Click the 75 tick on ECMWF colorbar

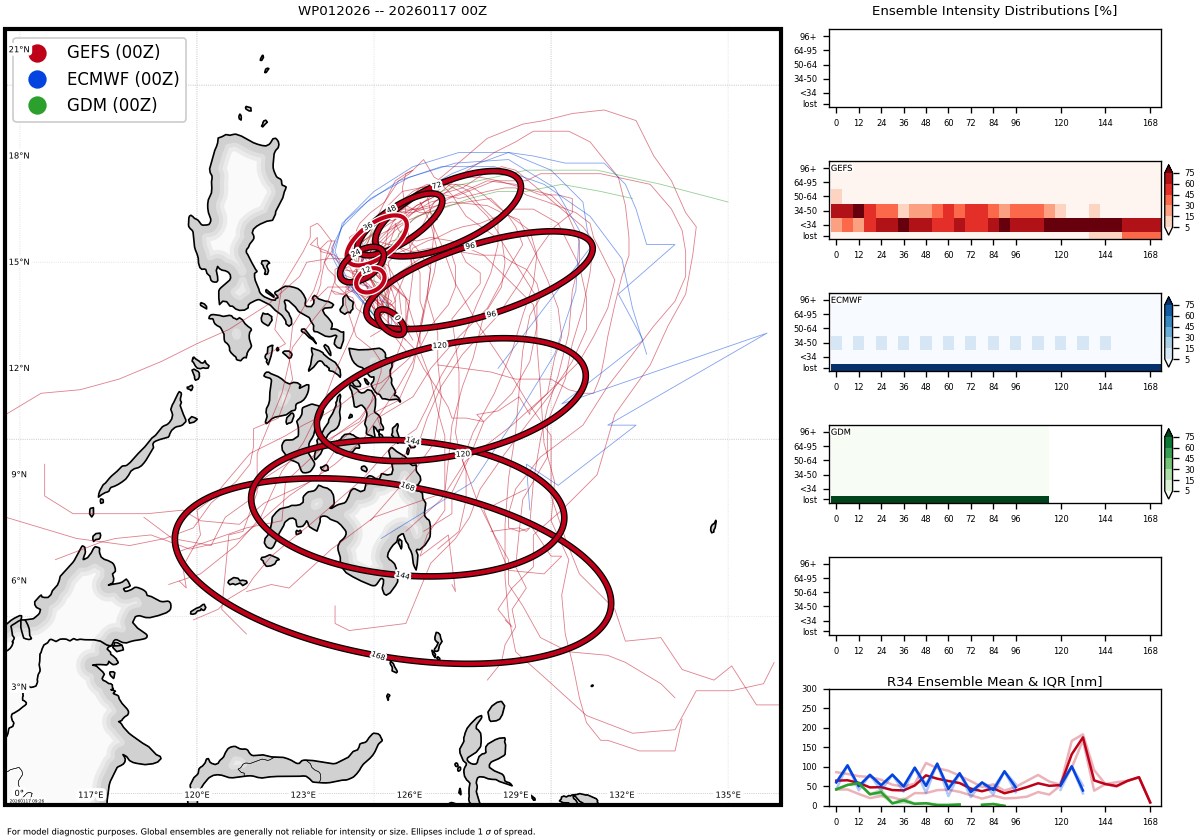coord(1190,305)
